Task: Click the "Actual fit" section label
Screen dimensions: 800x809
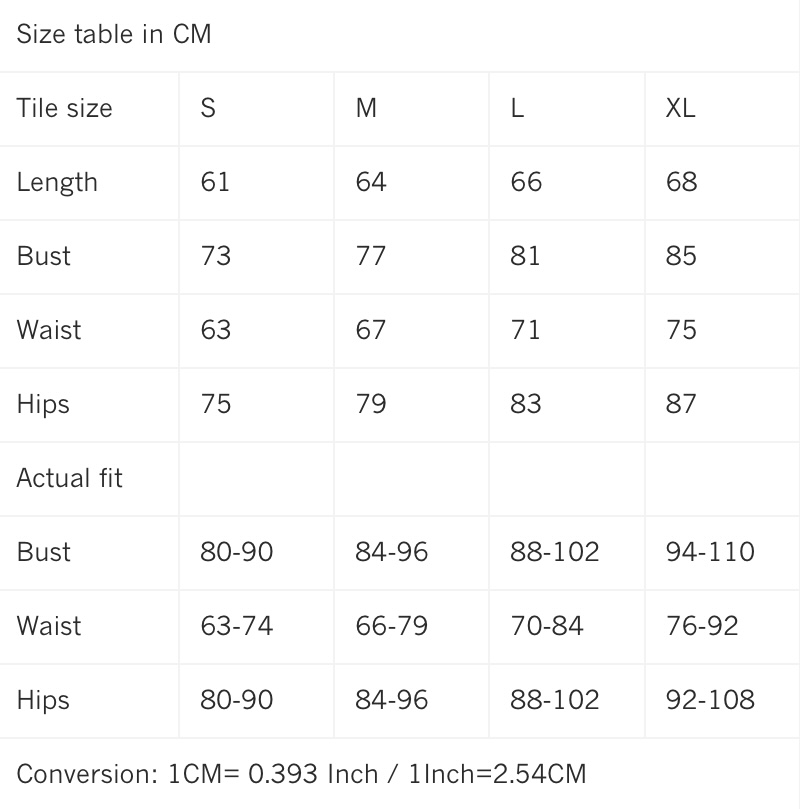Action: tap(70, 478)
